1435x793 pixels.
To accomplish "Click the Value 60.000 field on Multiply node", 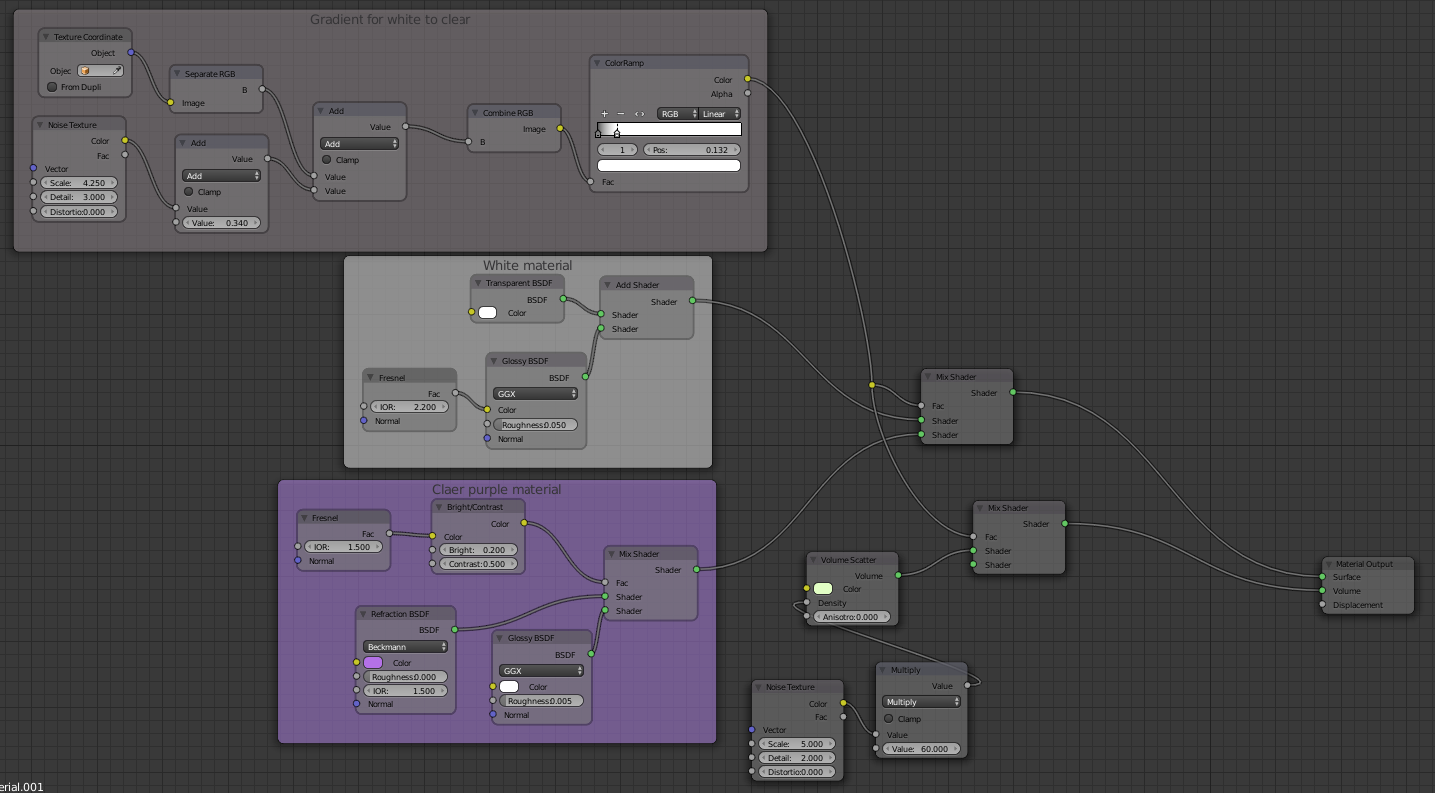I will click(922, 749).
